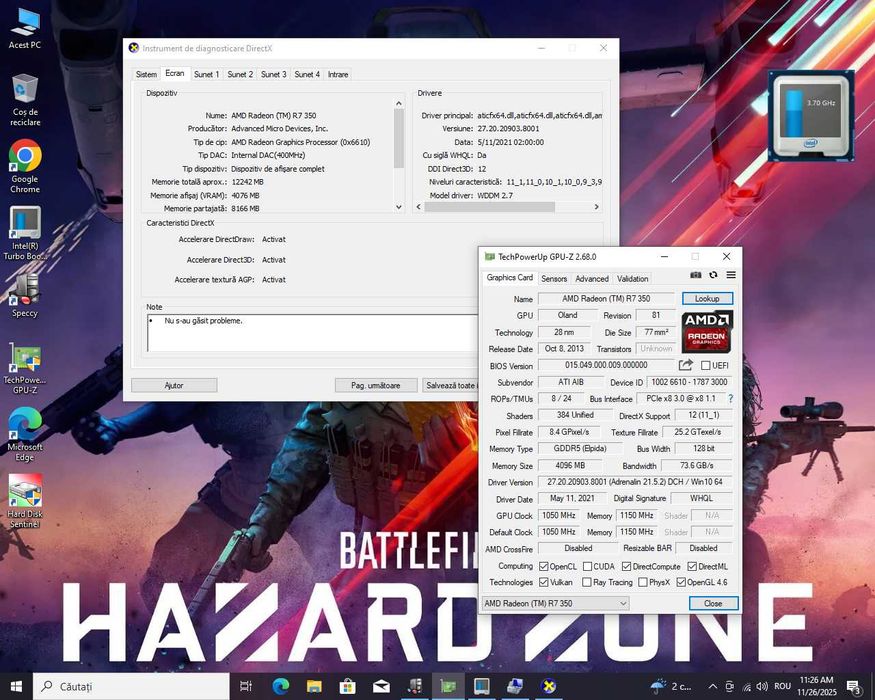Image resolution: width=875 pixels, height=700 pixels.
Task: Toggle the UEFI checkbox
Action: tap(705, 365)
